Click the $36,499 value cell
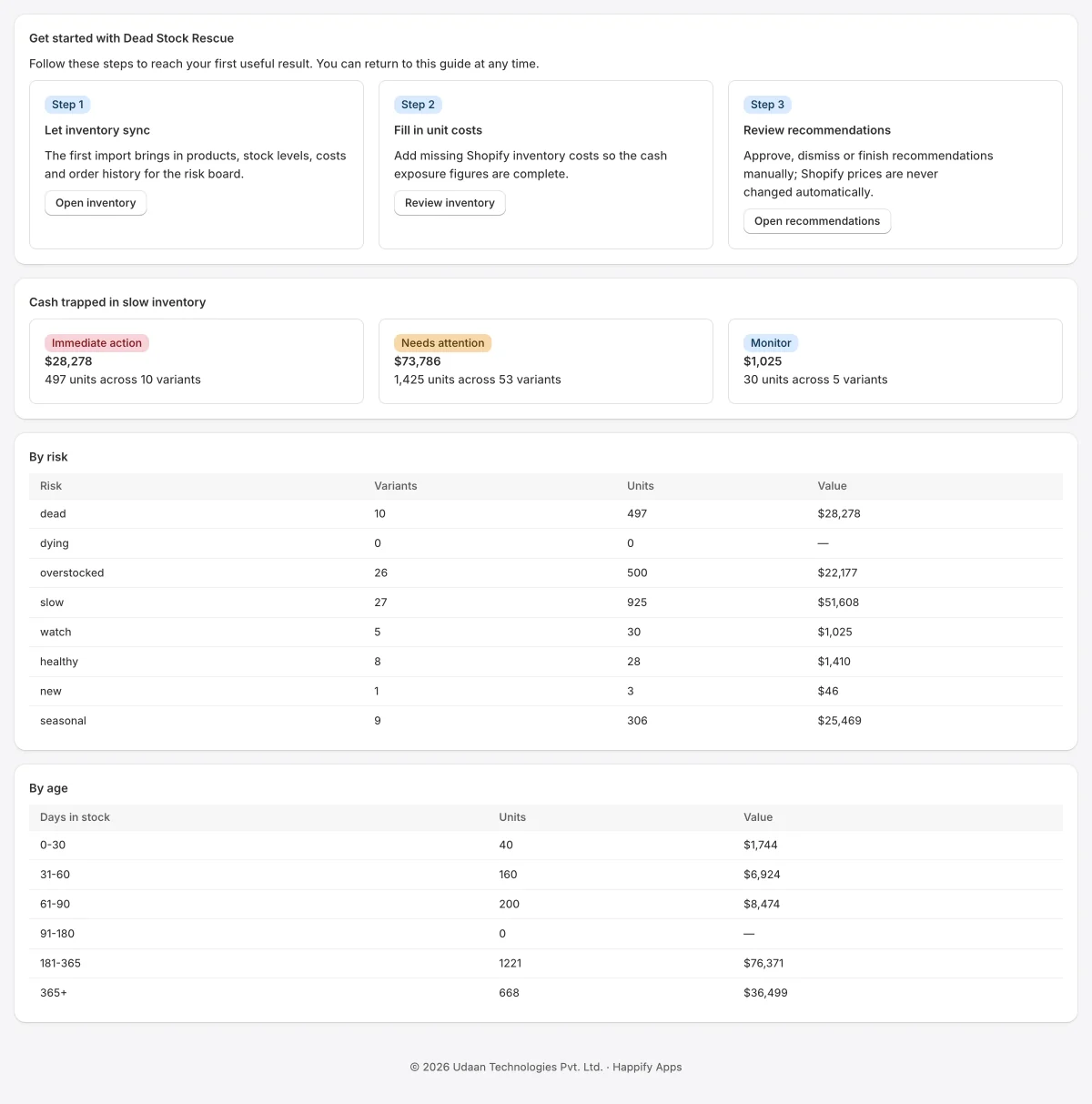Screen dimensions: 1092x1104 click(765, 993)
